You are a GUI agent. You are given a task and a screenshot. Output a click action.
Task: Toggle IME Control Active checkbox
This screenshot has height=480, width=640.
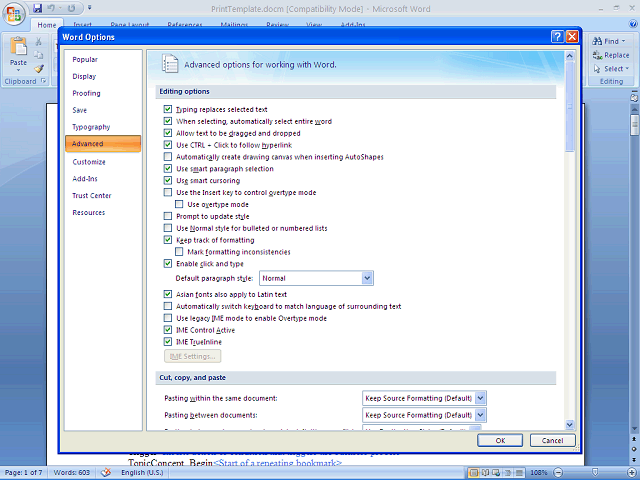[x=168, y=330]
